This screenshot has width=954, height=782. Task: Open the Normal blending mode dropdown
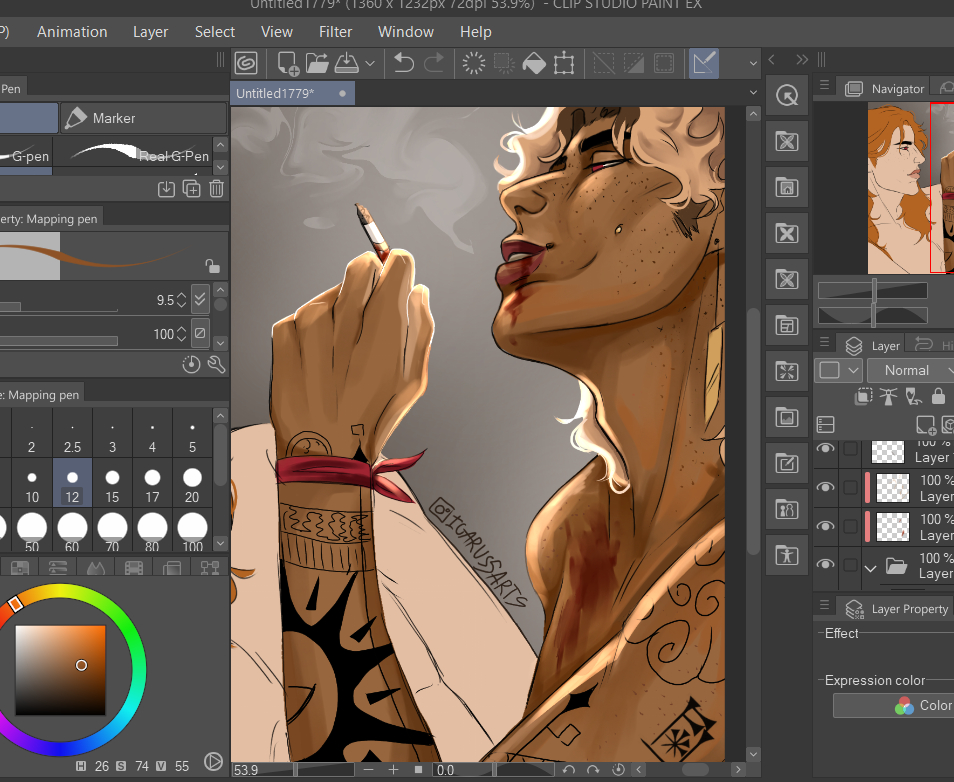coord(907,370)
